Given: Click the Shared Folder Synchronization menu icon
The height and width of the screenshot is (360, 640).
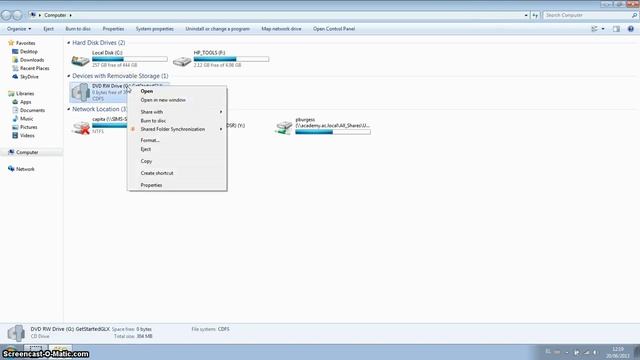Looking at the screenshot, I should pos(133,129).
